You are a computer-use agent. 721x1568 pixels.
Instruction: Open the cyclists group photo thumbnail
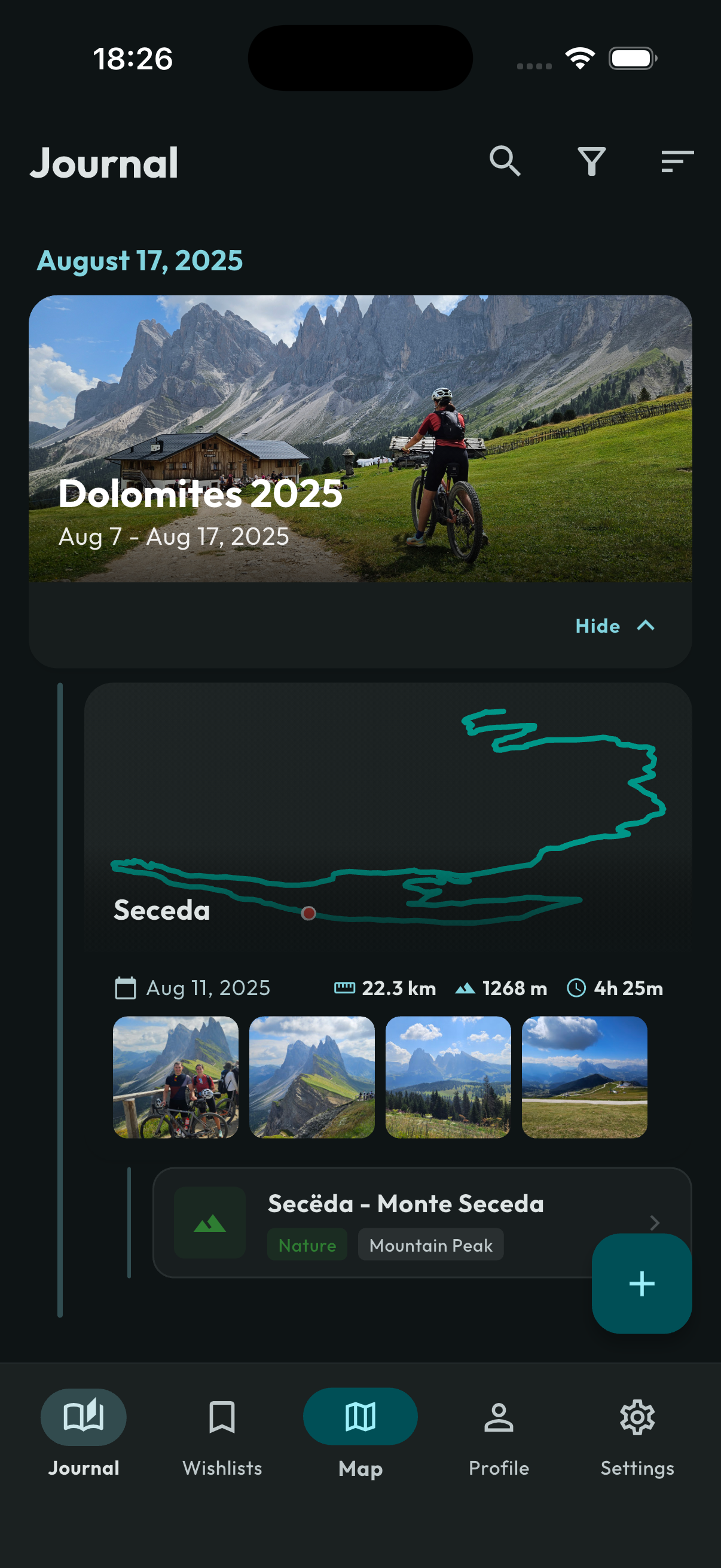(176, 1077)
